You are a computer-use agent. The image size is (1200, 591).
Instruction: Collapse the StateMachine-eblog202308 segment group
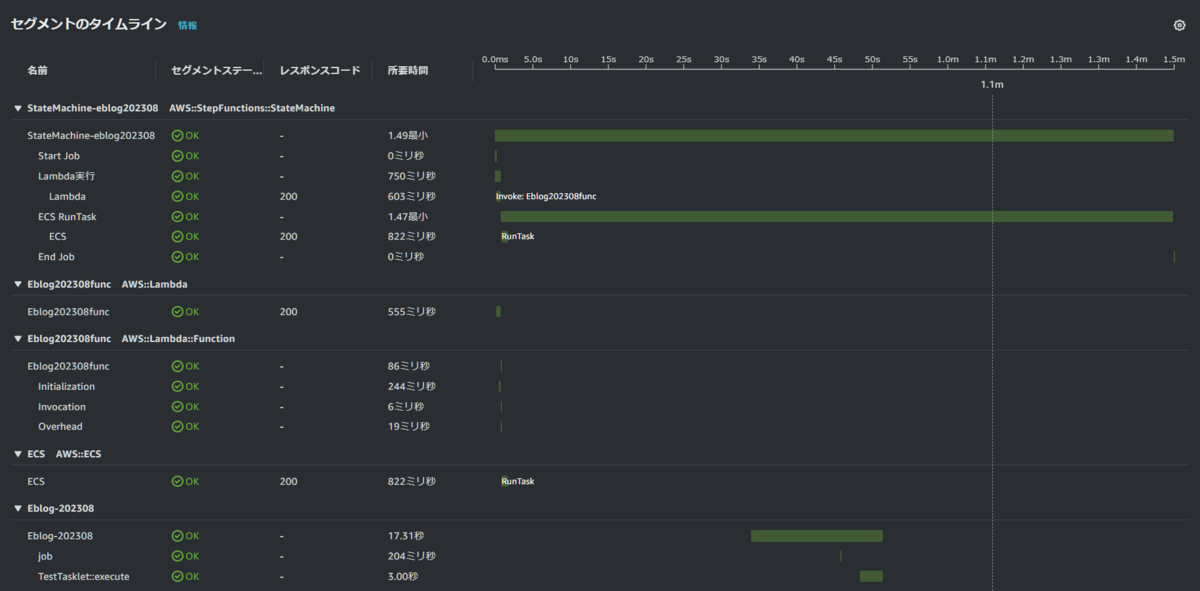click(x=17, y=108)
